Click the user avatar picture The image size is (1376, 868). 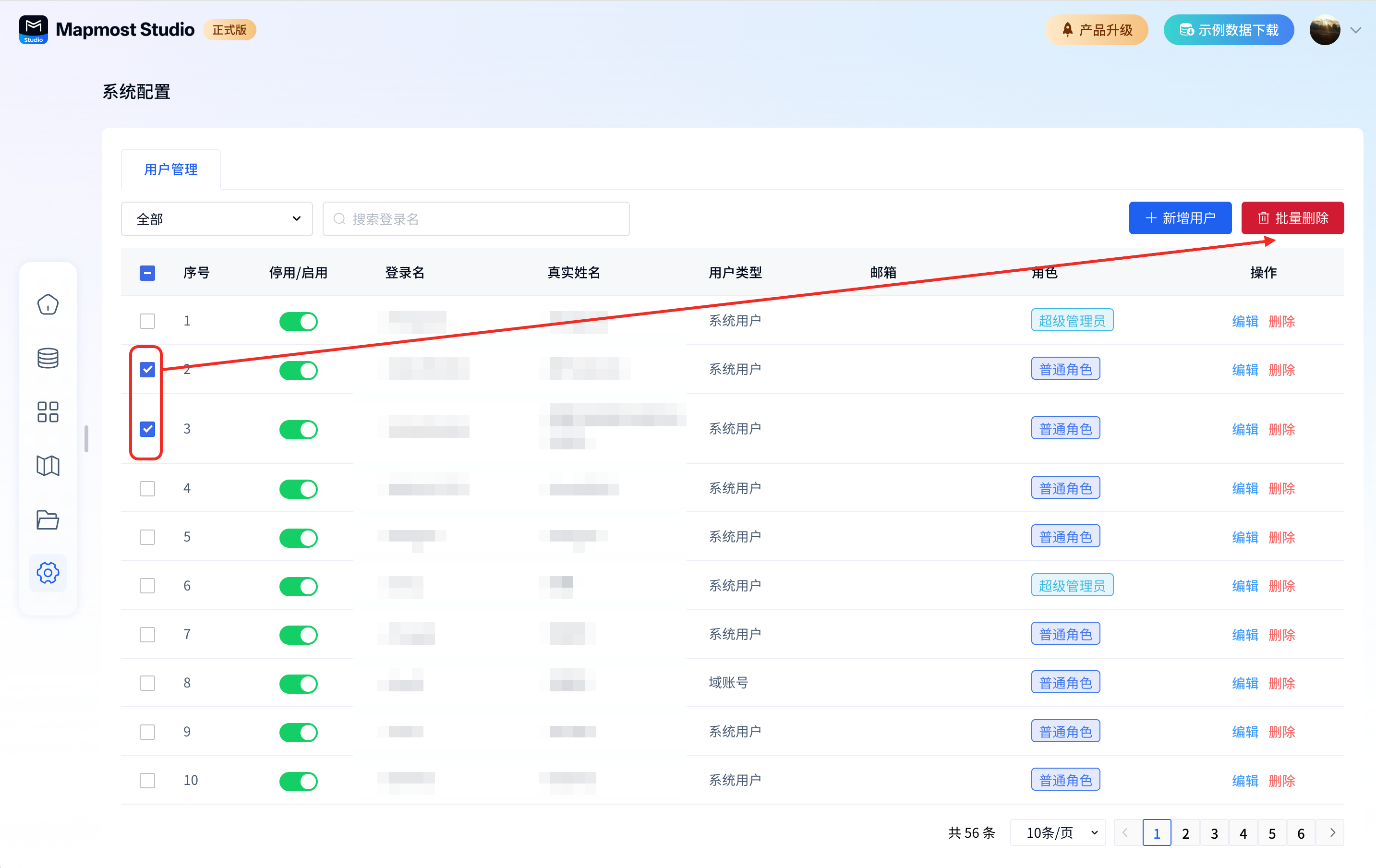coord(1325,30)
